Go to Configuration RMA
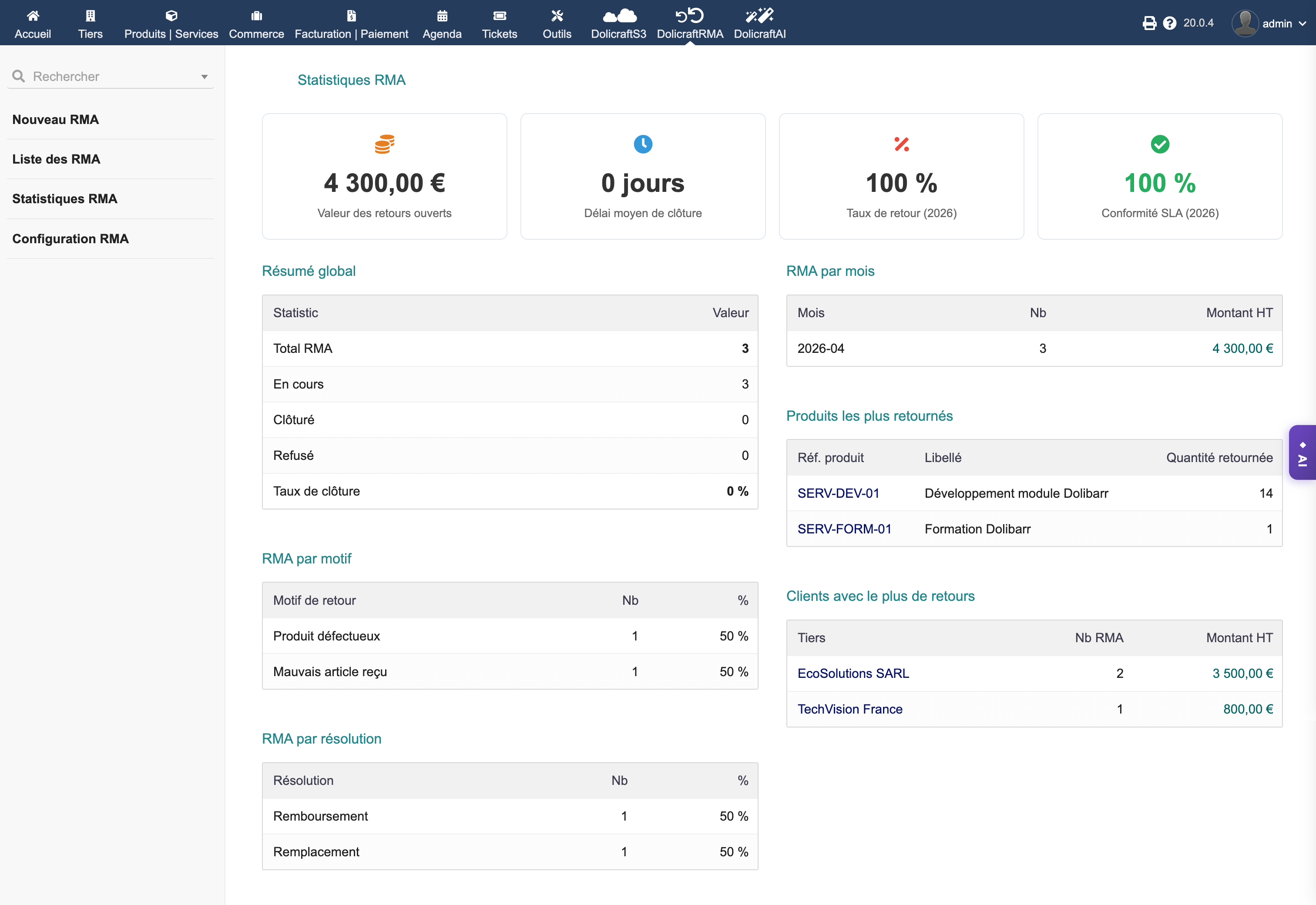1316x905 pixels. (x=70, y=239)
